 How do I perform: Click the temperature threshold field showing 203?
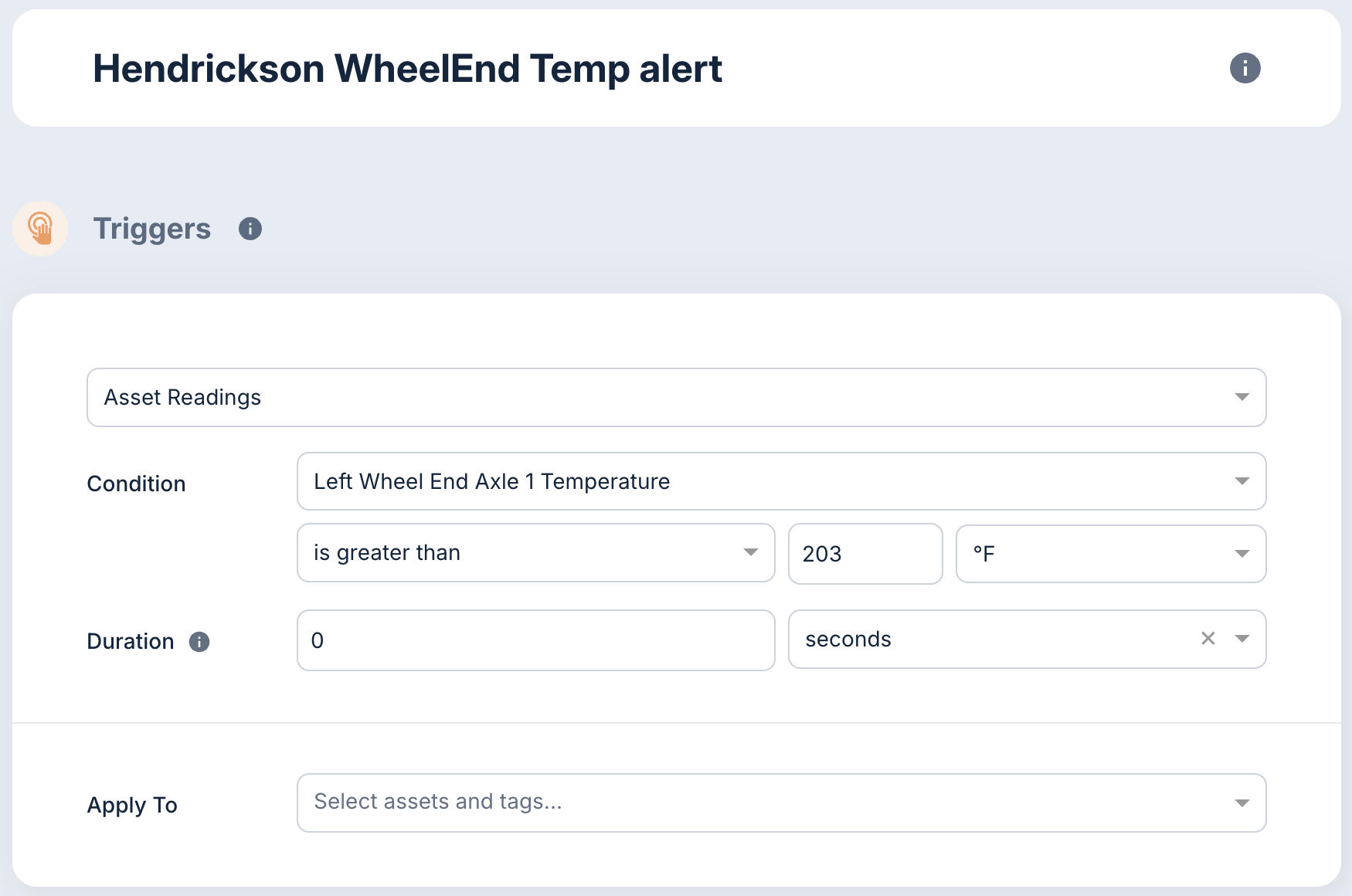point(865,553)
